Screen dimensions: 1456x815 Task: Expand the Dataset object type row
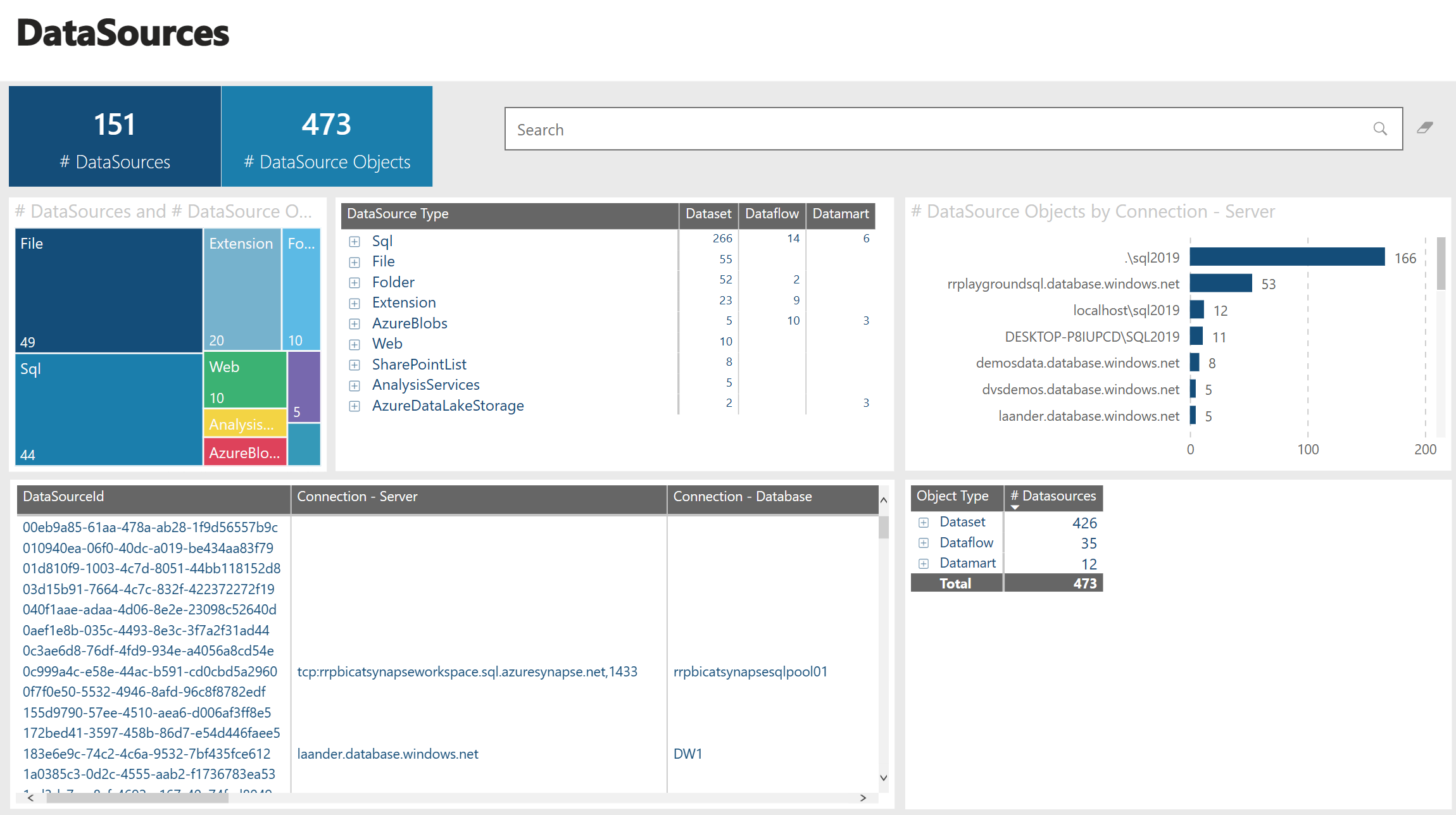(924, 523)
